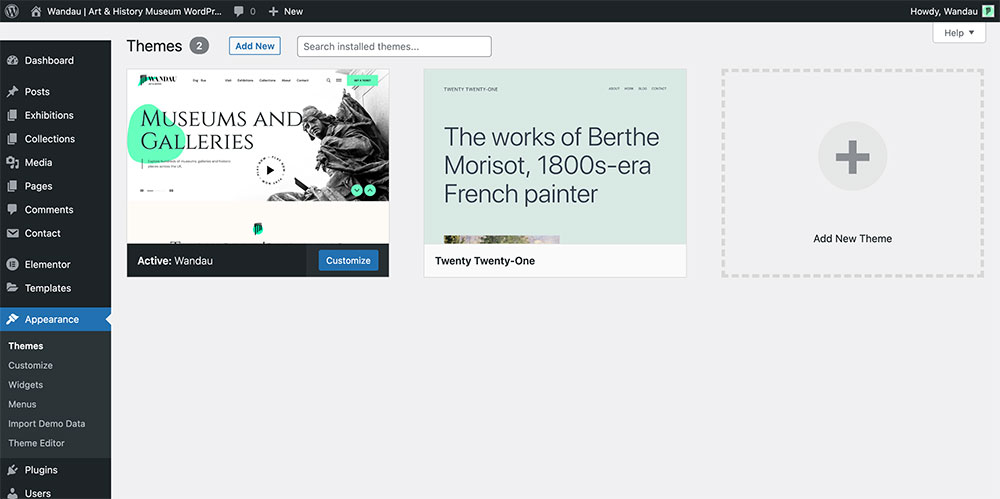This screenshot has height=499, width=1000.
Task: Open the Widgets submenu item
Action: [x=26, y=385]
